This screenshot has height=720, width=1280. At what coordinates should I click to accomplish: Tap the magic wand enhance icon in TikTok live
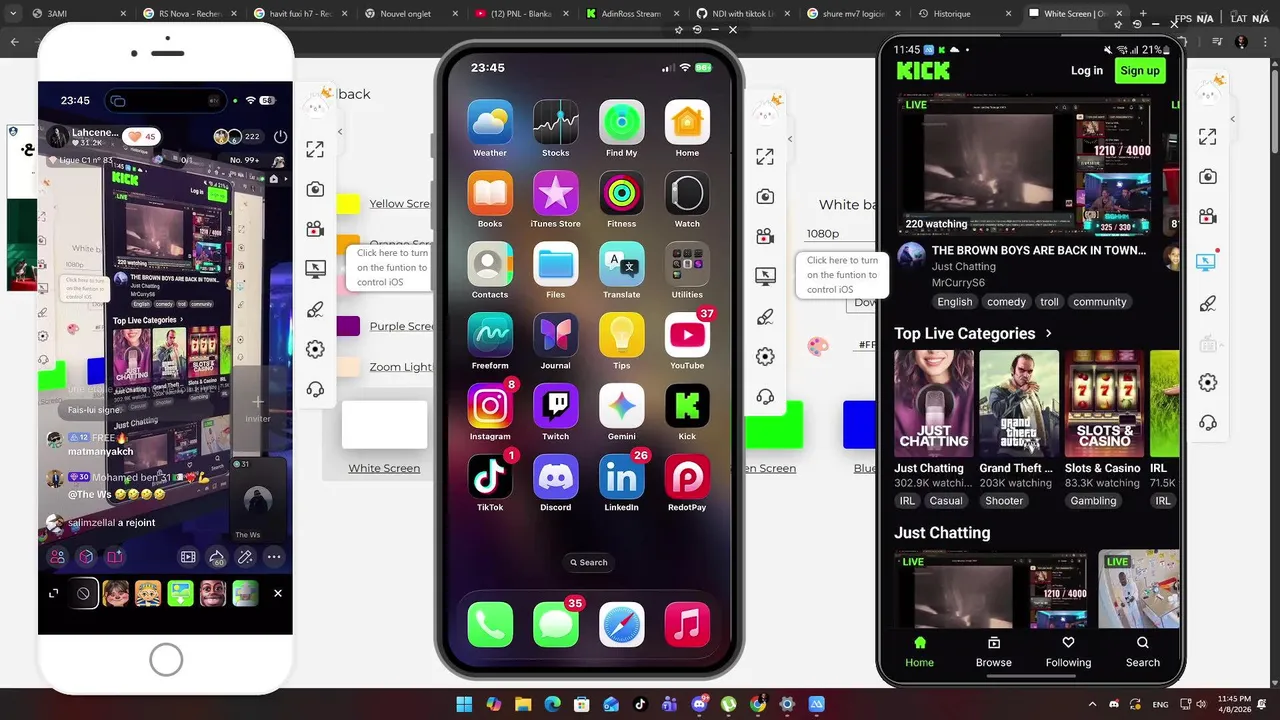click(x=245, y=557)
